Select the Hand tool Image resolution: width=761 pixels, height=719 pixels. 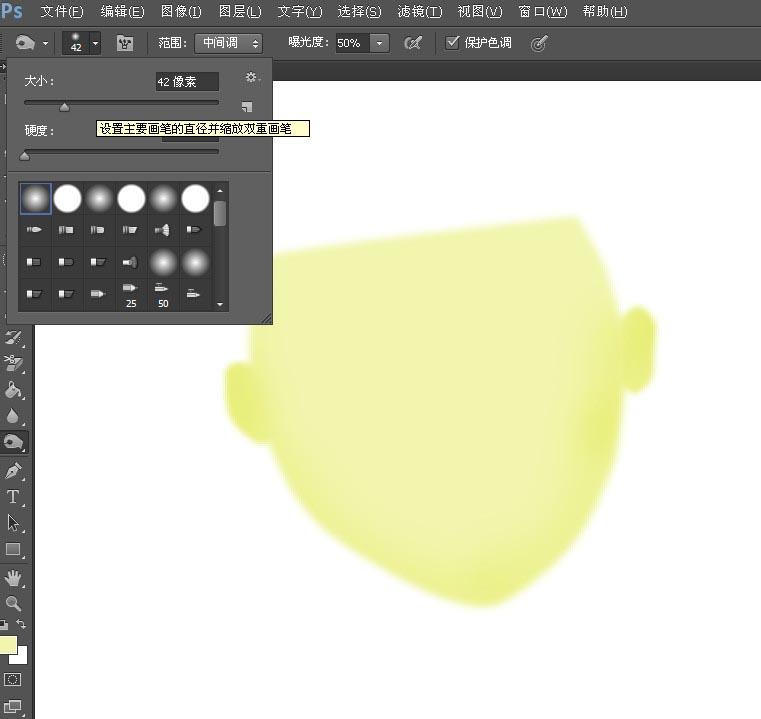[x=13, y=577]
